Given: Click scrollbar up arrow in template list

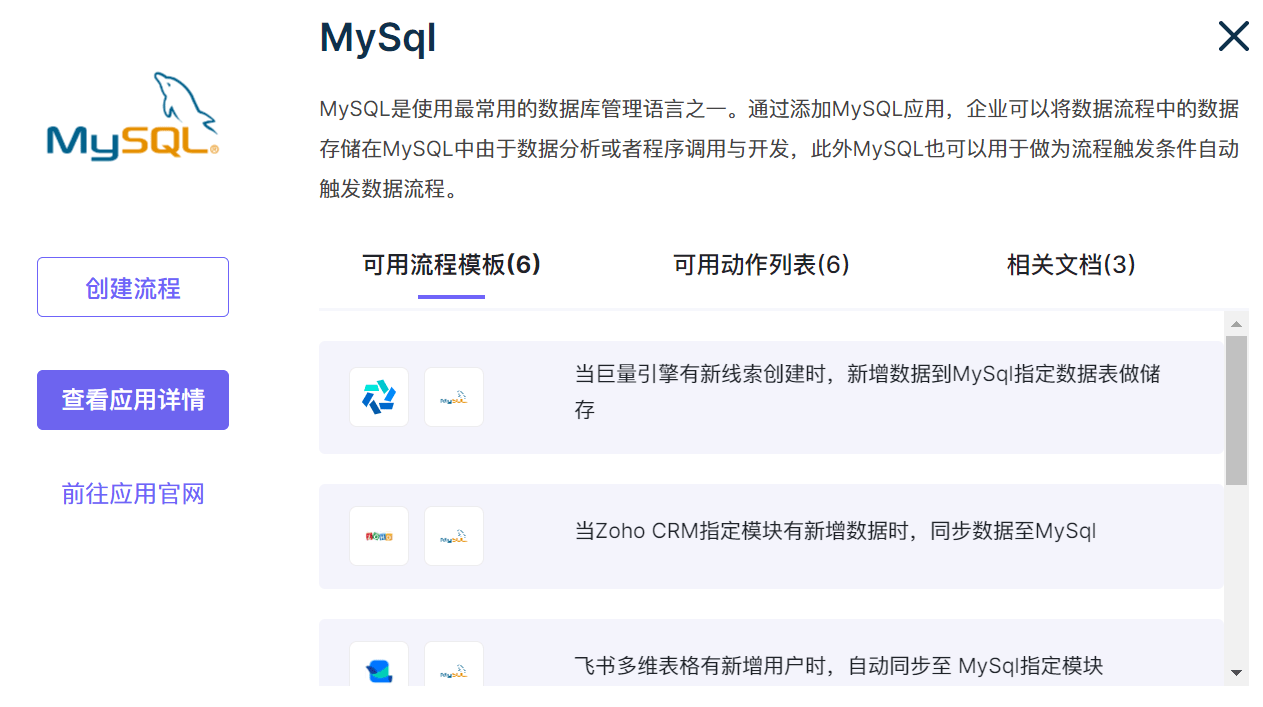Looking at the screenshot, I should click(1236, 323).
